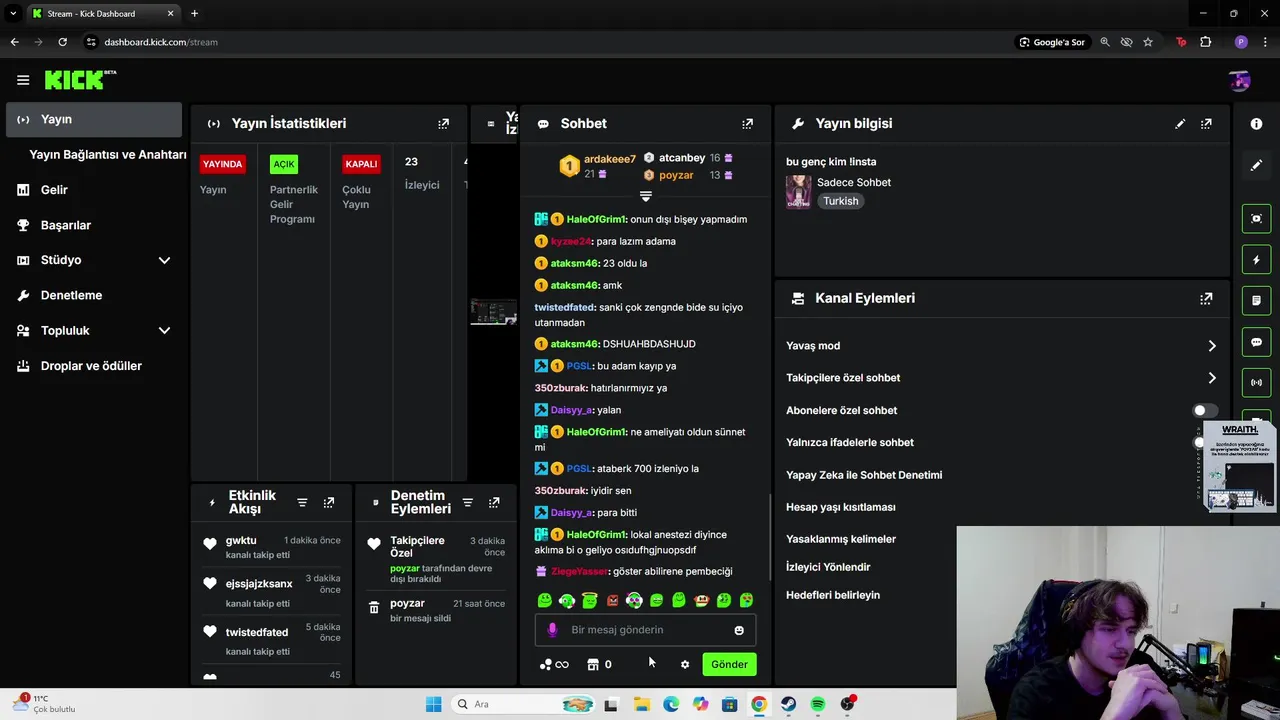1280x720 pixels.
Task: Expand the Stüdyo sidebar section
Action: click(x=164, y=260)
